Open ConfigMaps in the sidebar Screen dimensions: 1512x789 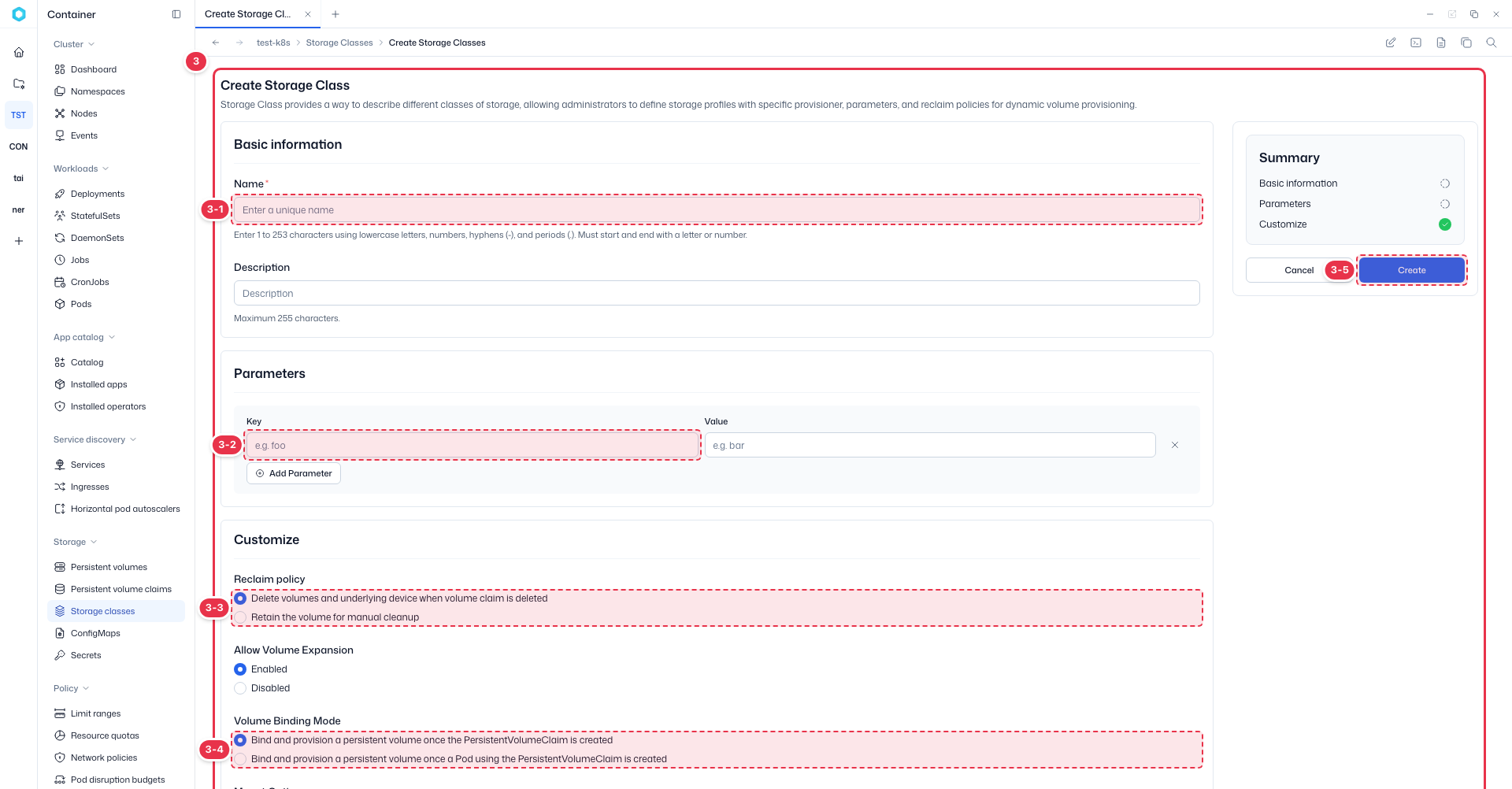click(x=95, y=633)
